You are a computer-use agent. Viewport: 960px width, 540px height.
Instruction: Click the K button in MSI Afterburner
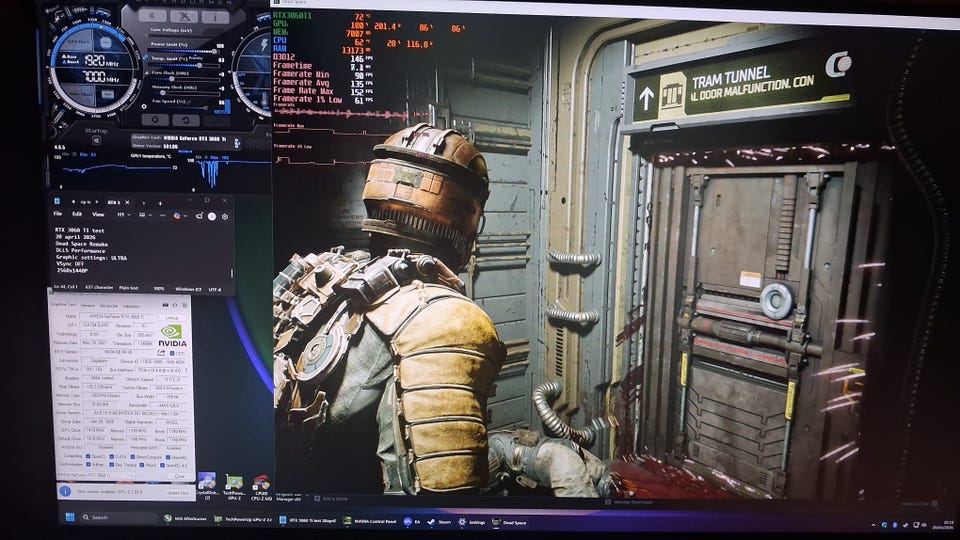(x=152, y=15)
